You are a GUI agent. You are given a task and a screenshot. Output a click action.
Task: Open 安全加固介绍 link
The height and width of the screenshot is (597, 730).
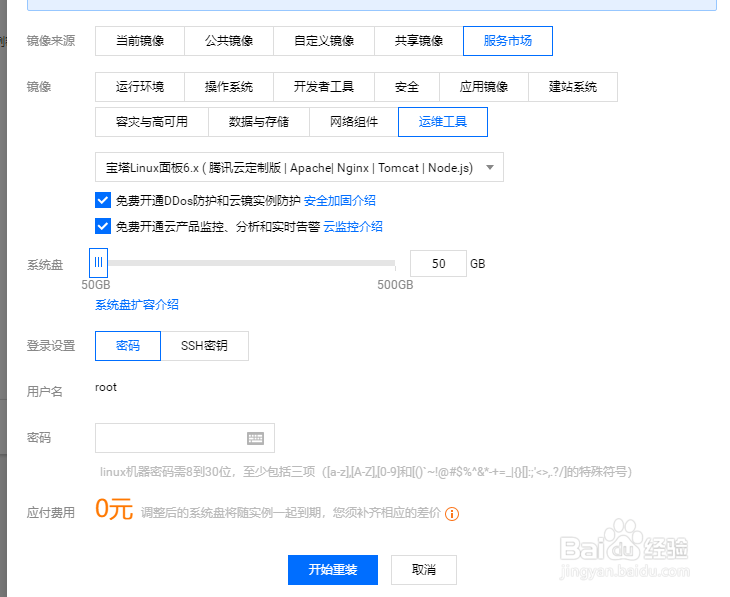(x=339, y=201)
